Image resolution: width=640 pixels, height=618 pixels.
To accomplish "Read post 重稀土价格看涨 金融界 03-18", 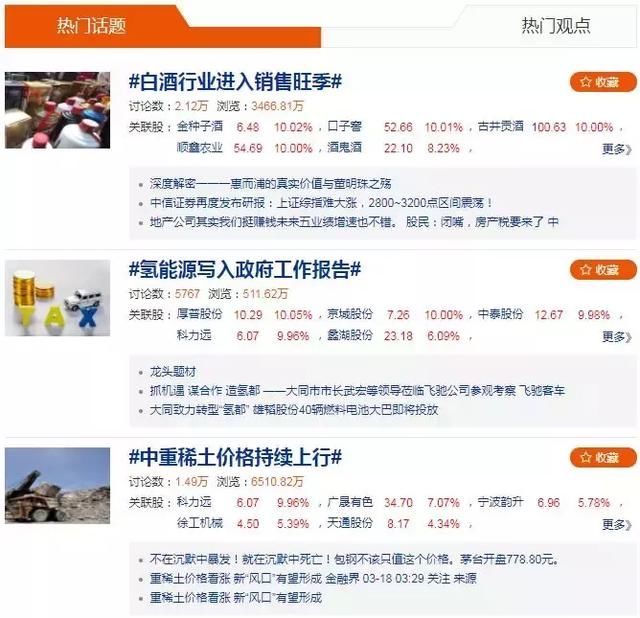I will [x=313, y=578].
